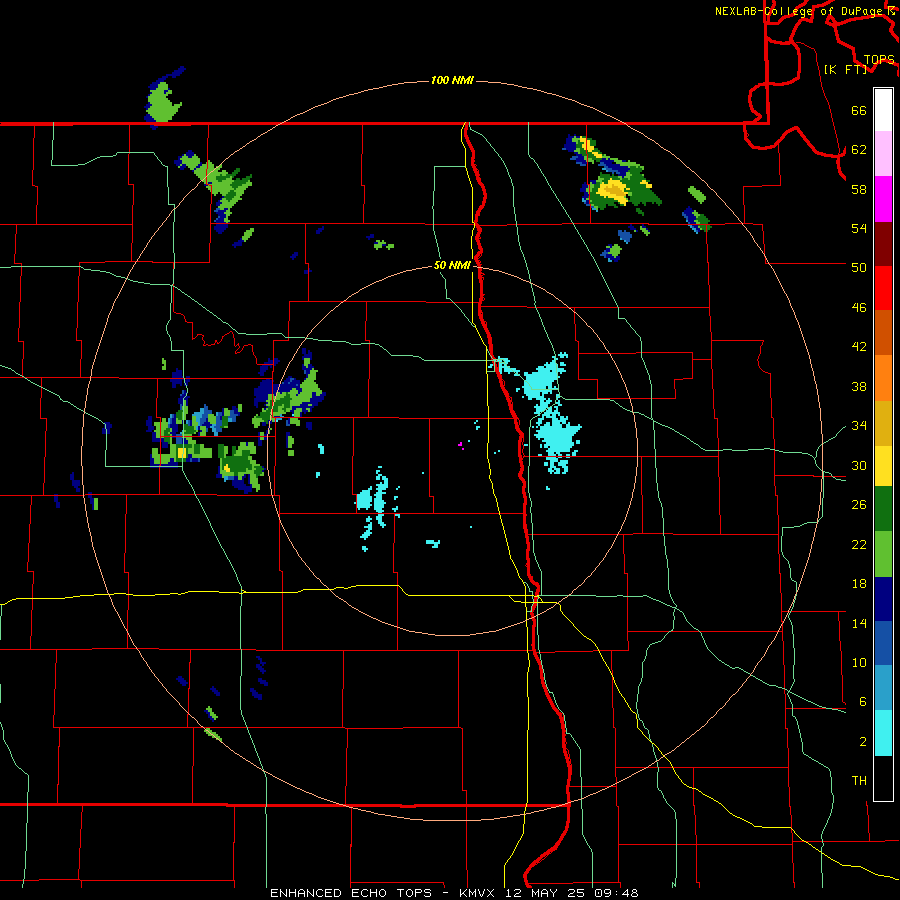
Task: Click legend value "54"
Action: 859,228
